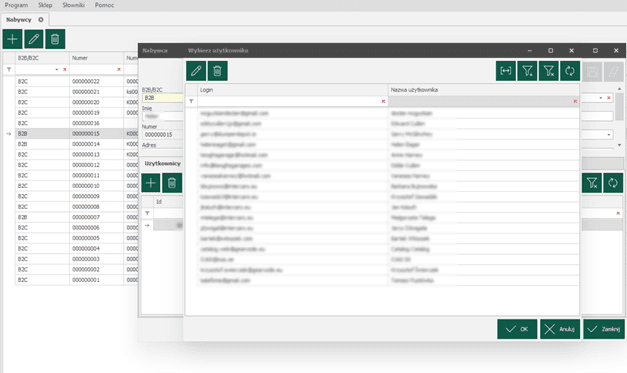Viewport: 627px width, 373px height.
Task: Clear Nabywca users grid filter with red x
Action: [x=618, y=213]
